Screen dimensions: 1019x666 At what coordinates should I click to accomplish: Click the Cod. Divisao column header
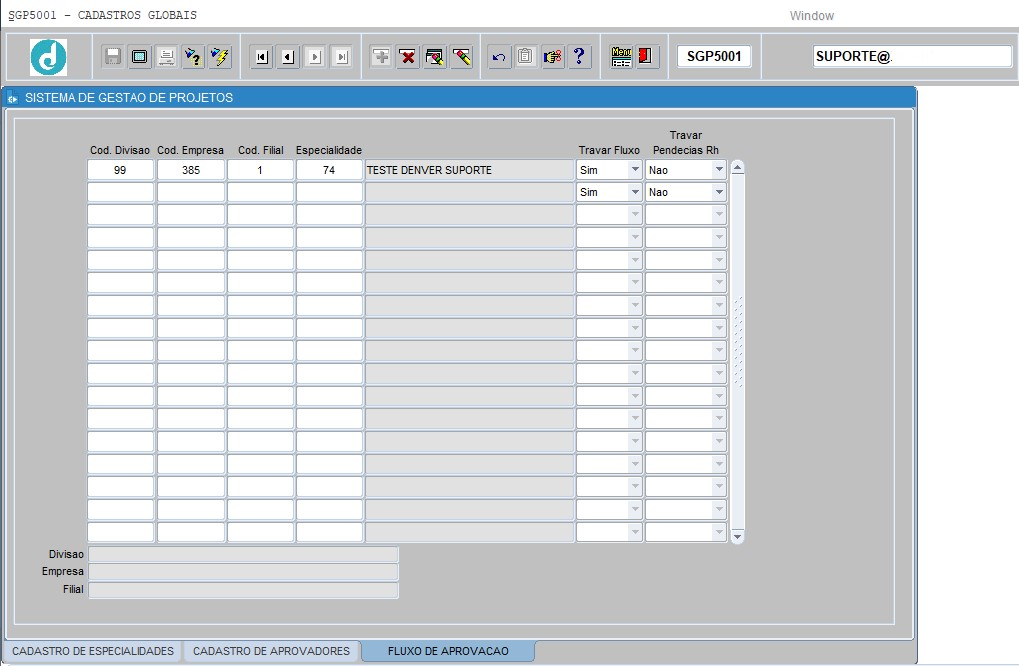point(120,150)
